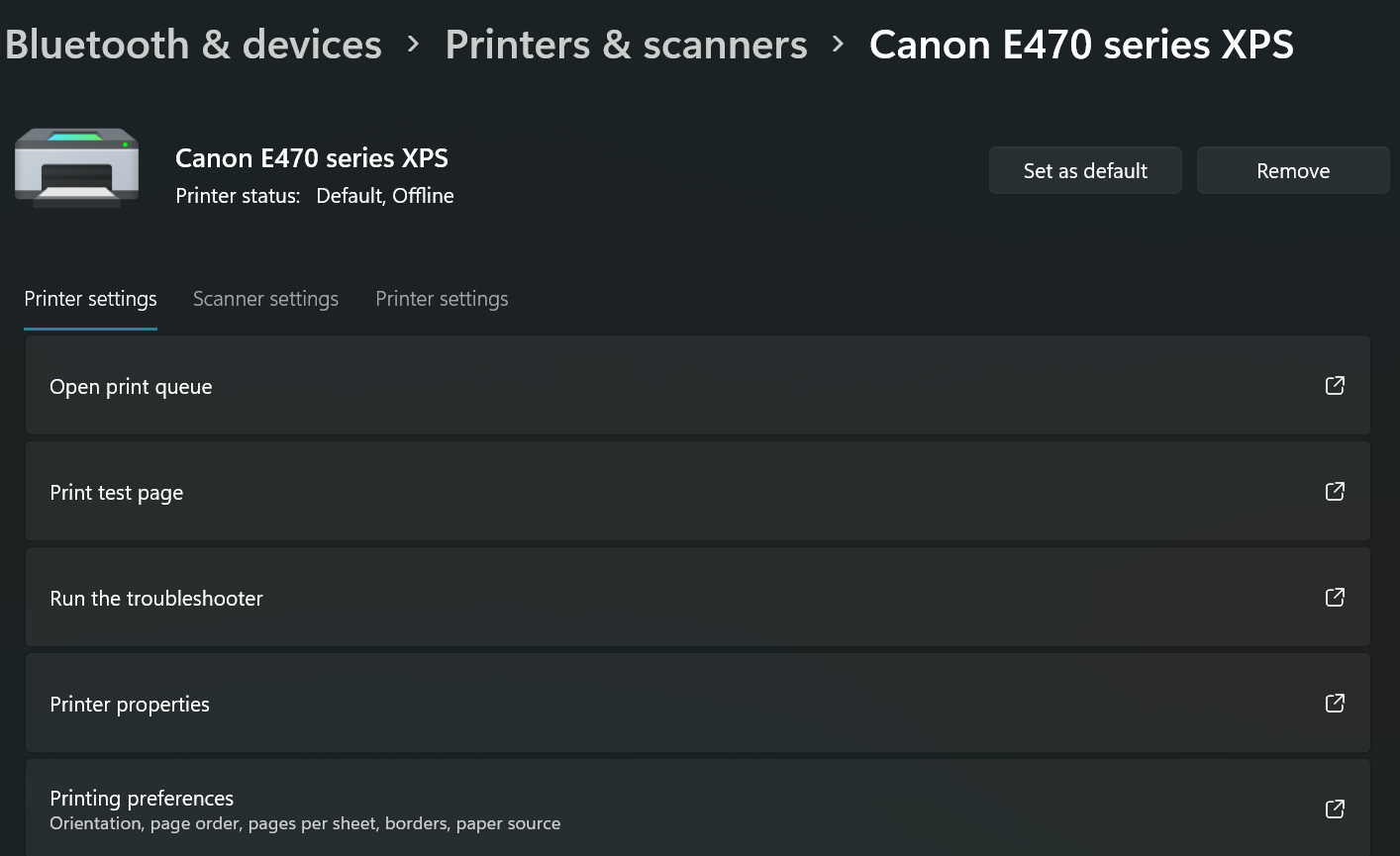Click the breadcrumb chevron after Bluetooth & devices

414,45
